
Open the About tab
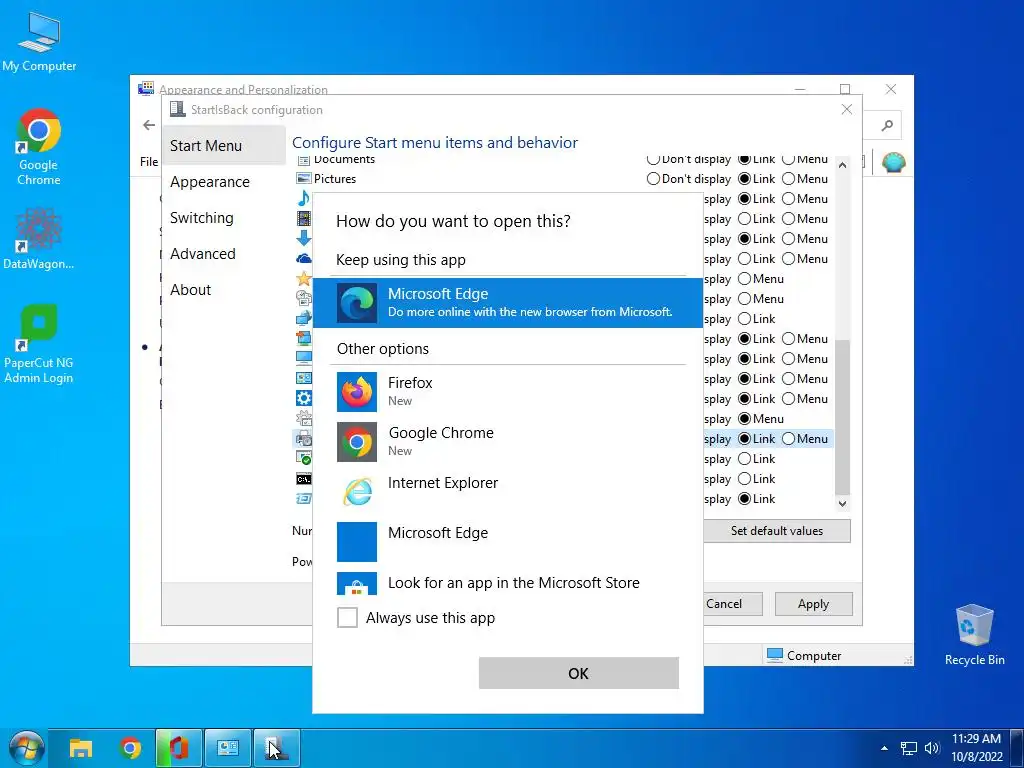coord(223,289)
